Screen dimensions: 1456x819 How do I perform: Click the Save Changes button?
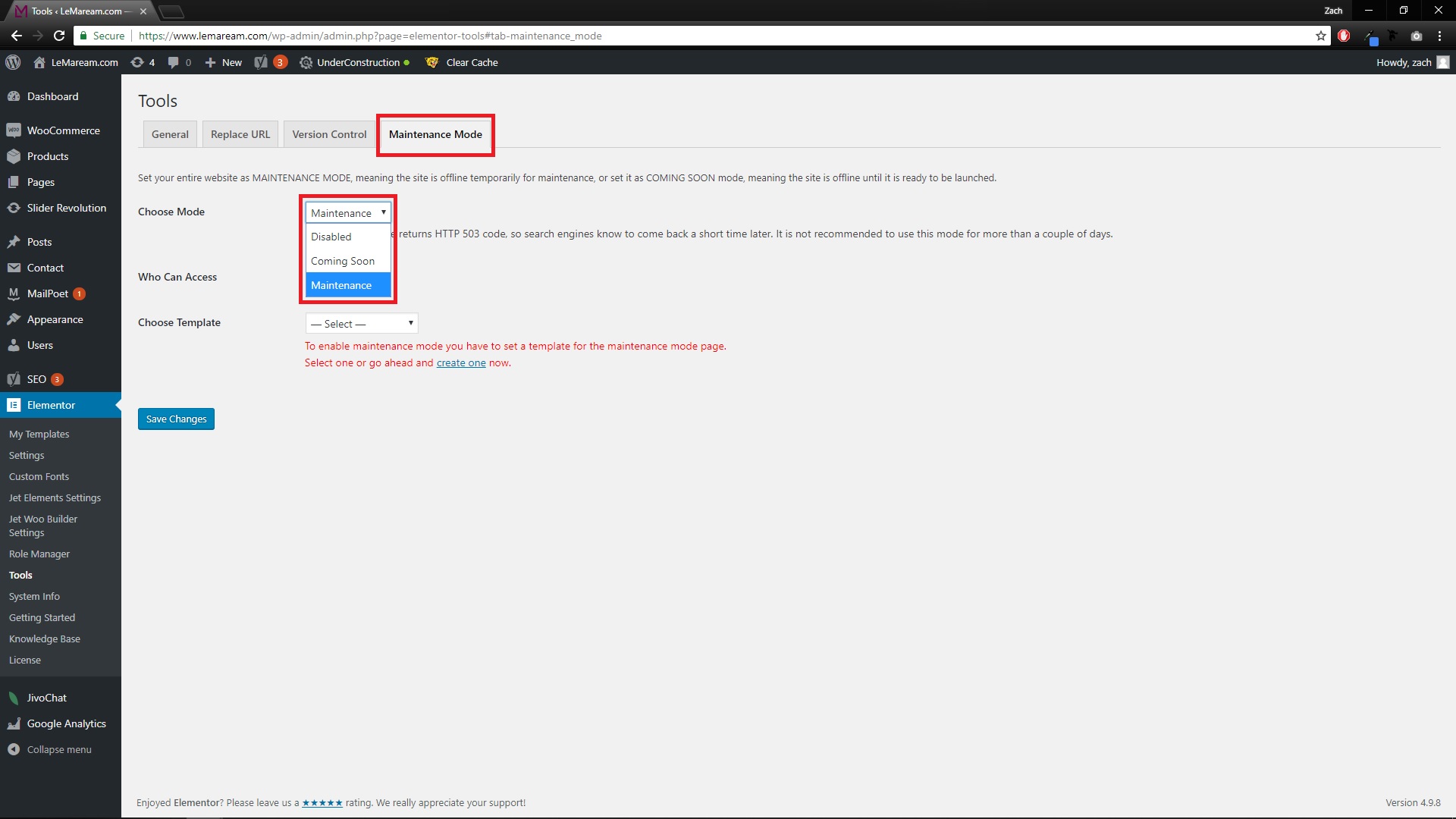pos(176,419)
